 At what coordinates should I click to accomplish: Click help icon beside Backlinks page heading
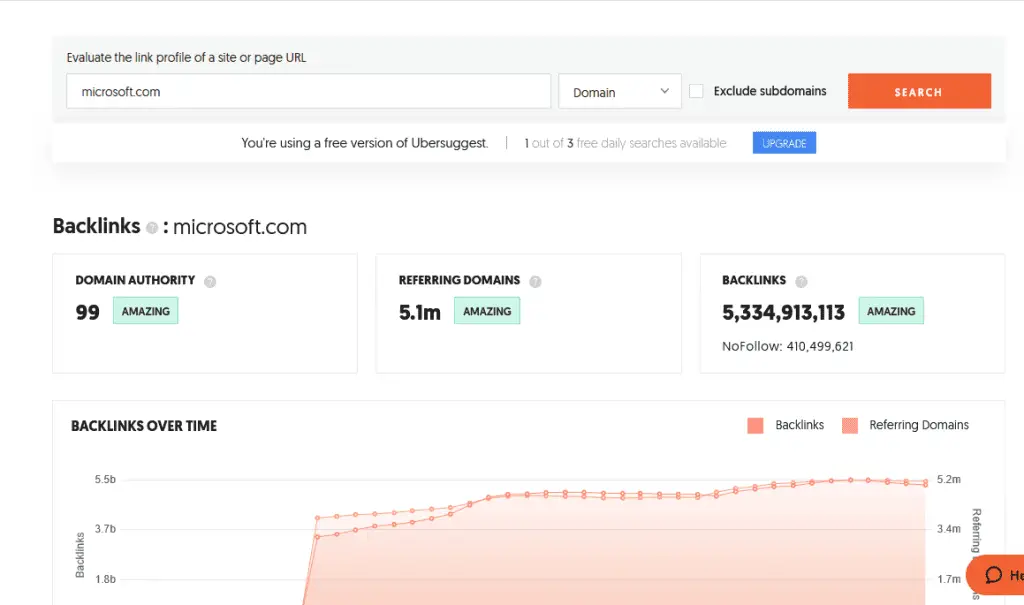click(x=152, y=228)
